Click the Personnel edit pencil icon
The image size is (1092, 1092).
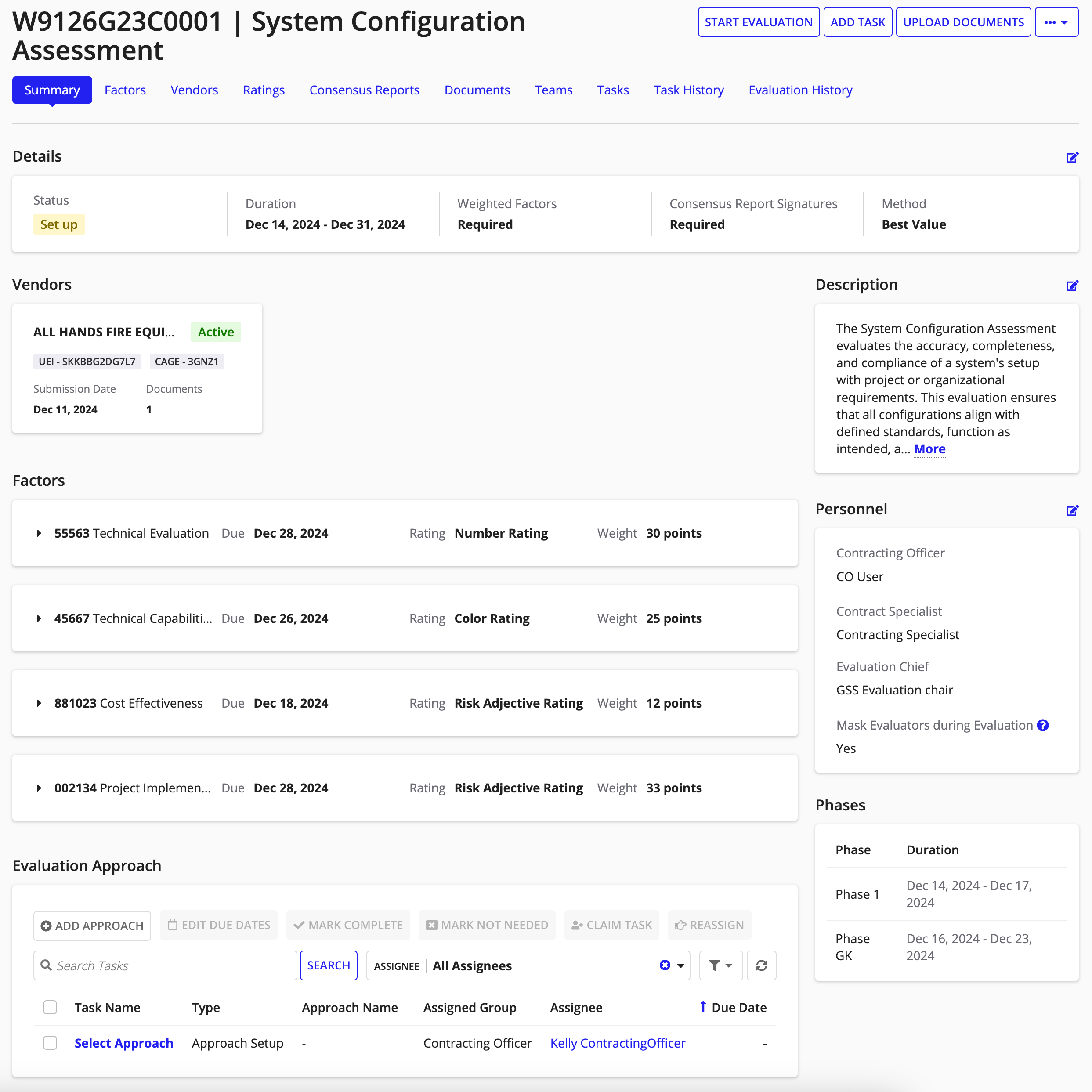click(1072, 510)
